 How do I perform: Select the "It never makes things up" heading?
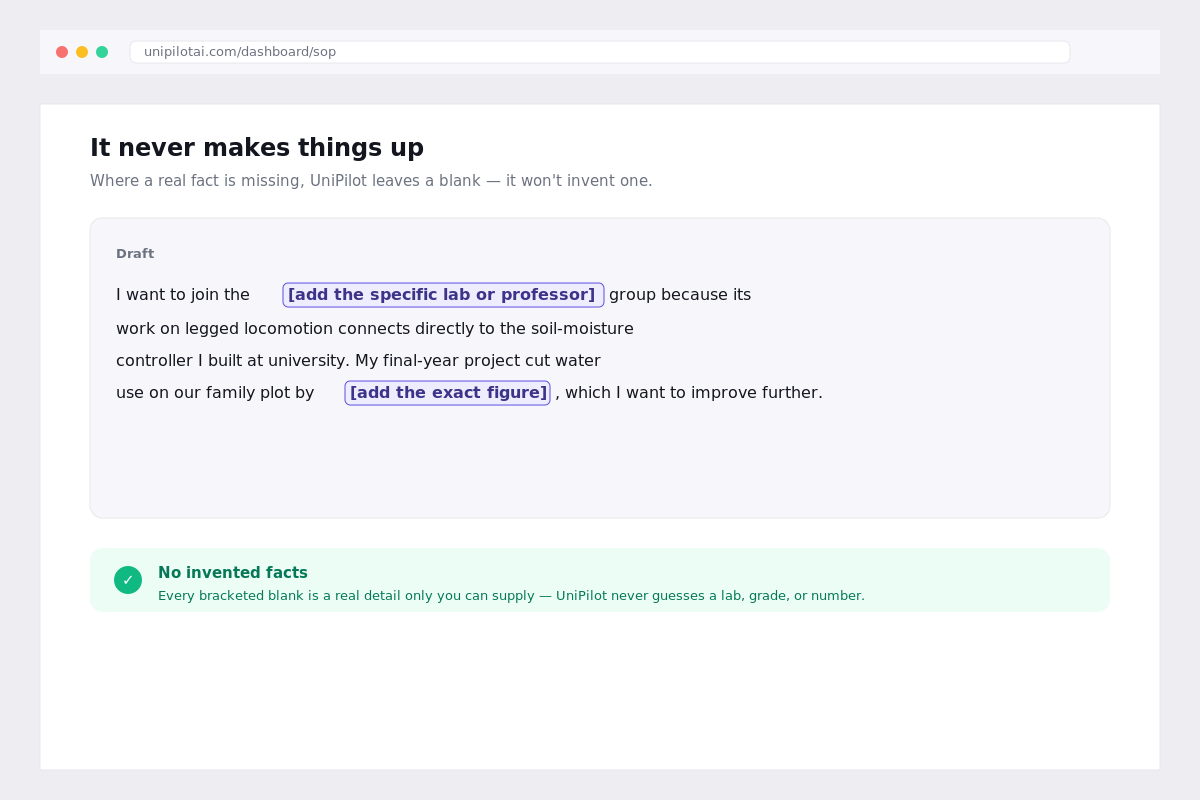(x=257, y=148)
